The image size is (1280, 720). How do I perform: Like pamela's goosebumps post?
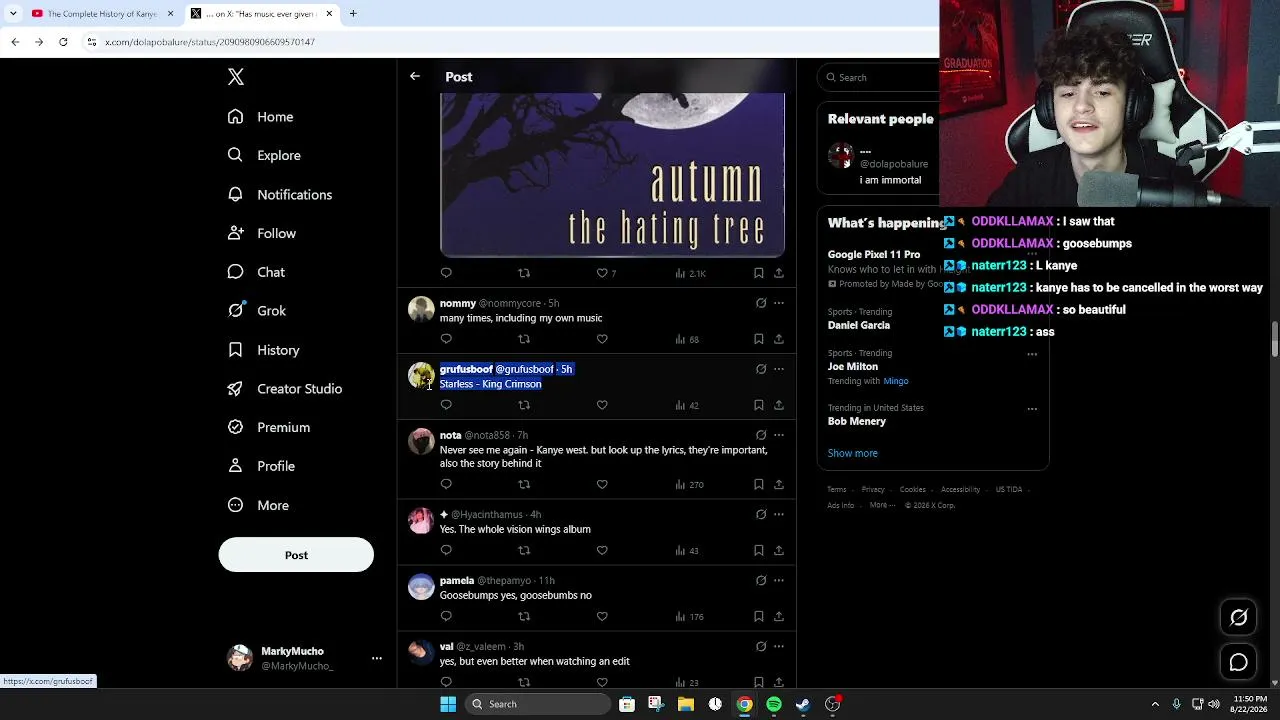tap(602, 616)
